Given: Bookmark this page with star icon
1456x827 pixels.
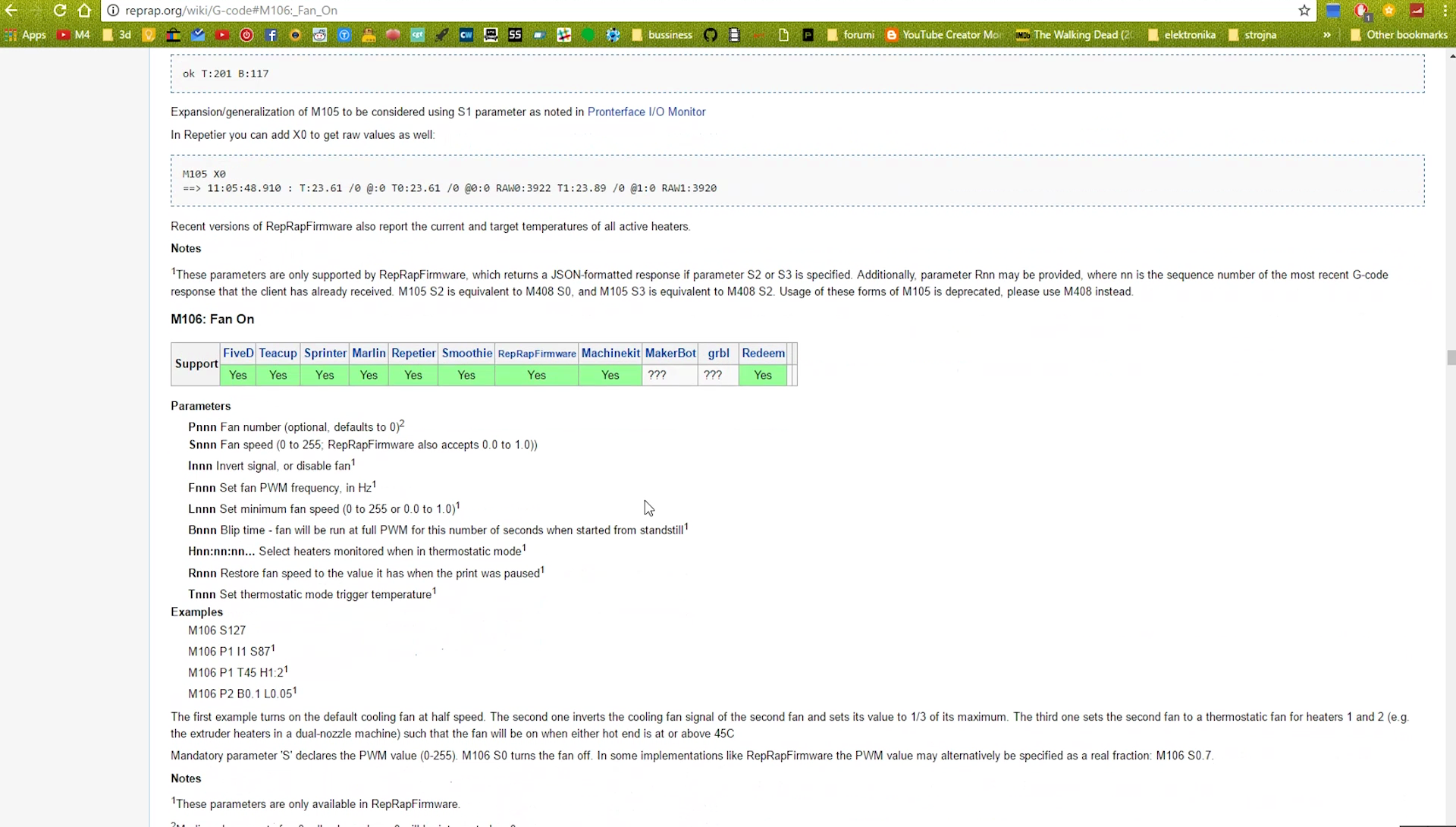Looking at the screenshot, I should [1304, 11].
